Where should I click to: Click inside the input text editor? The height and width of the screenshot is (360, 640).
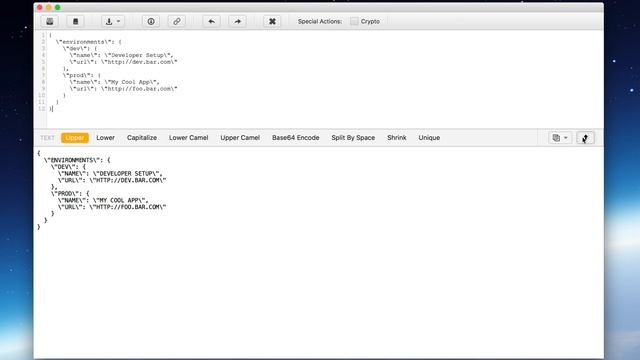point(325,79)
